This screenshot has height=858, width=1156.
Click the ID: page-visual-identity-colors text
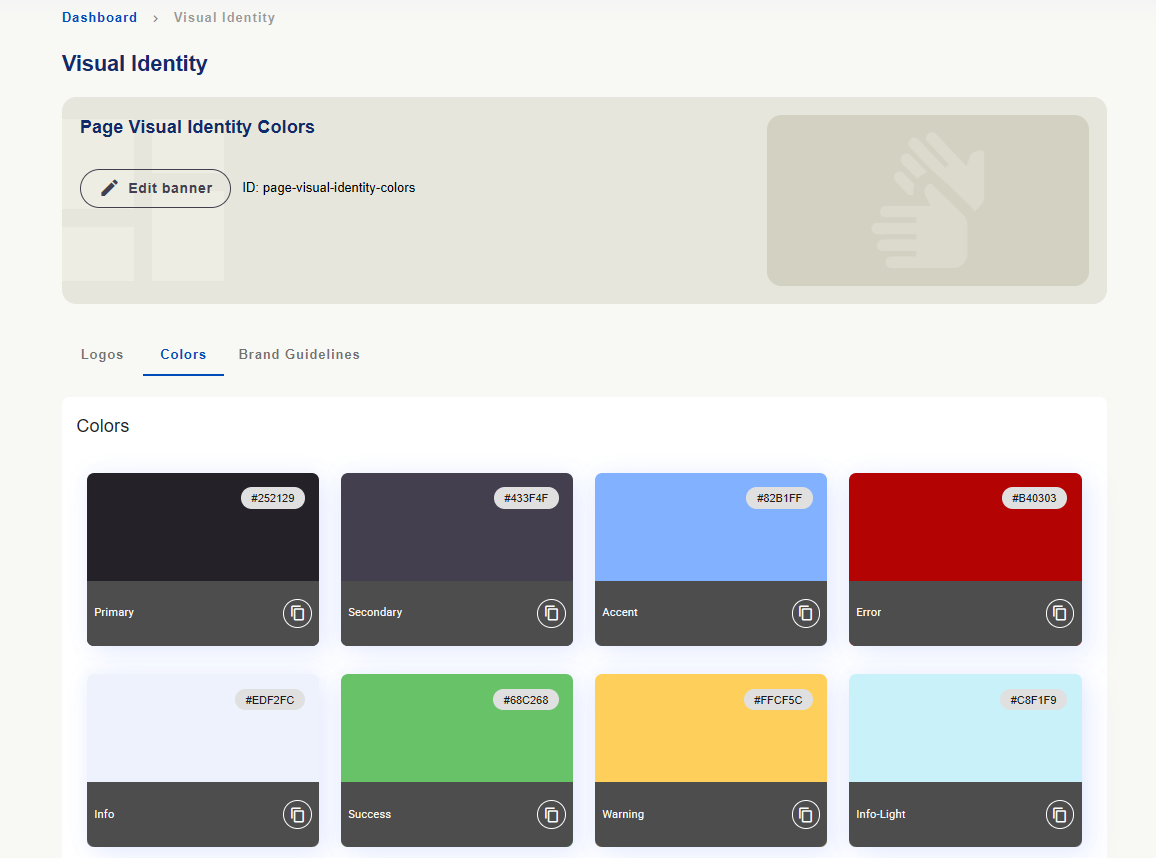coord(329,188)
